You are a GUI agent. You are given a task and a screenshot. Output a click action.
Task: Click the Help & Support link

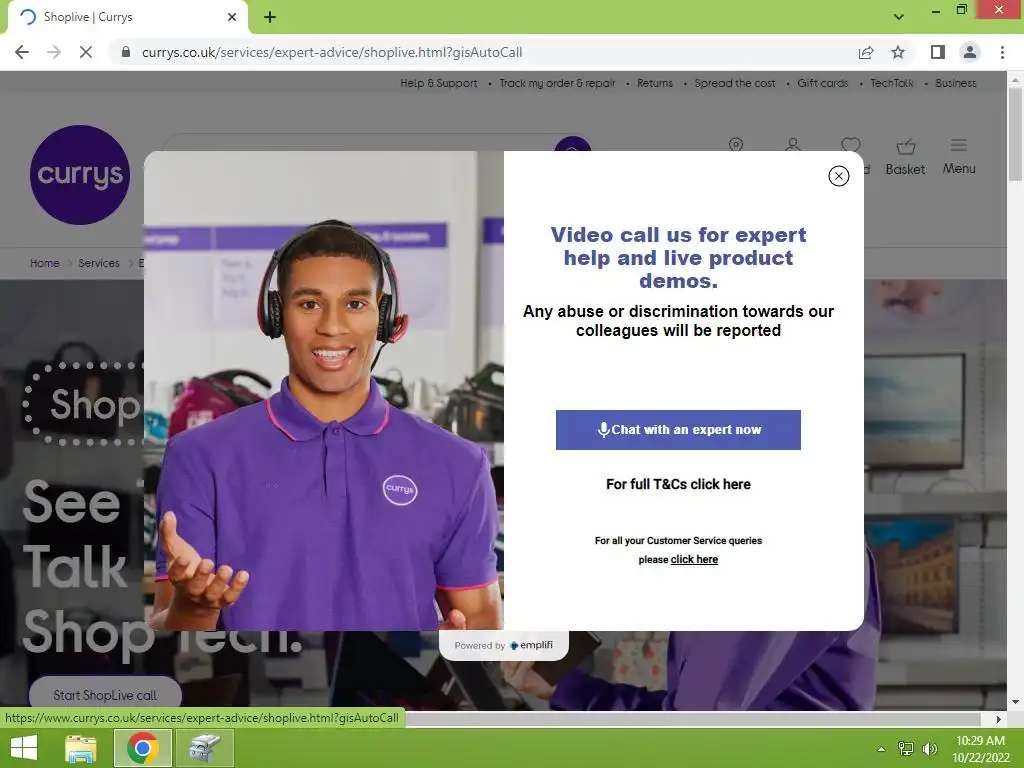(439, 83)
